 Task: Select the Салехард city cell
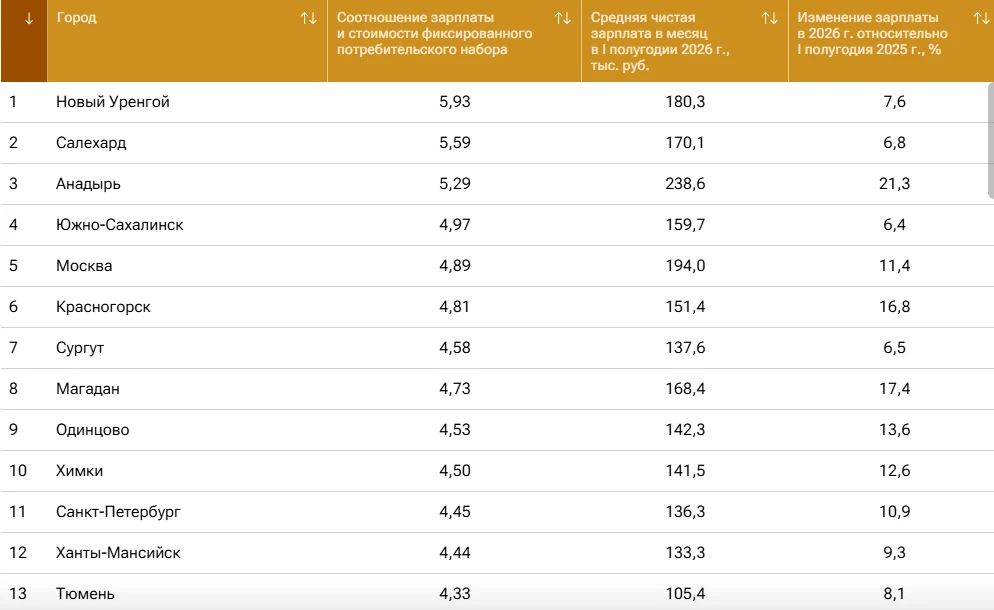[91, 143]
